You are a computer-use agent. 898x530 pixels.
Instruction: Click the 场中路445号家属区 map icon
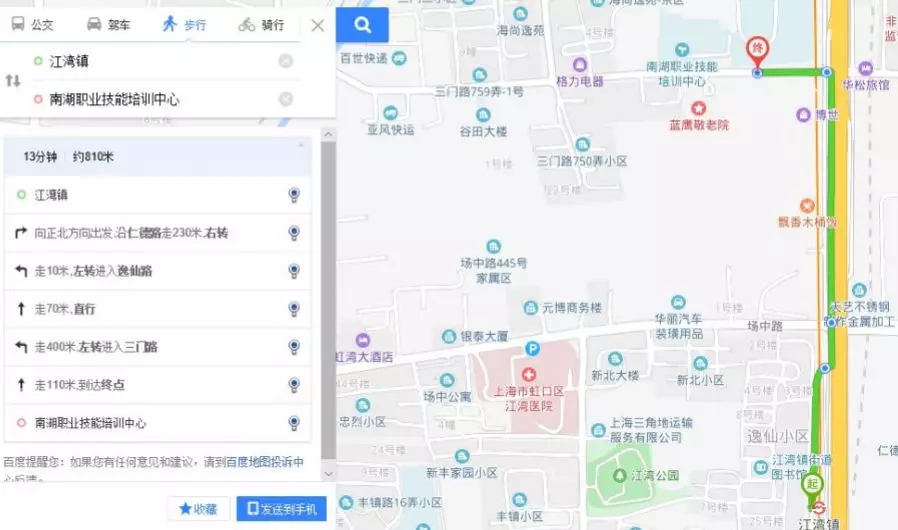pos(493,246)
